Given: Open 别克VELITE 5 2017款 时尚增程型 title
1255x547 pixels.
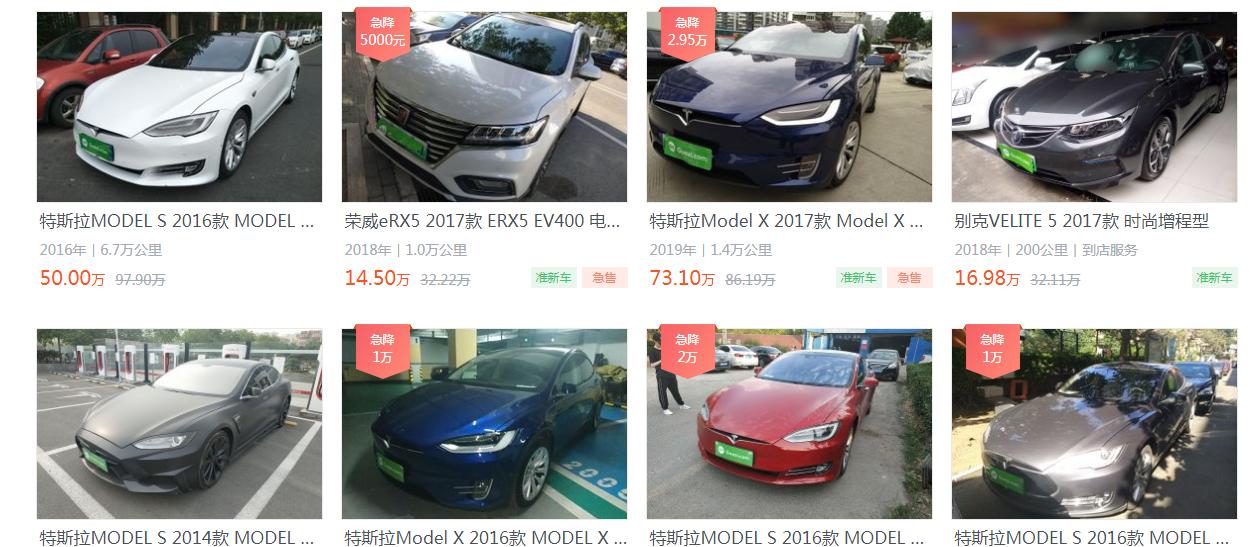Looking at the screenshot, I should tap(1081, 222).
